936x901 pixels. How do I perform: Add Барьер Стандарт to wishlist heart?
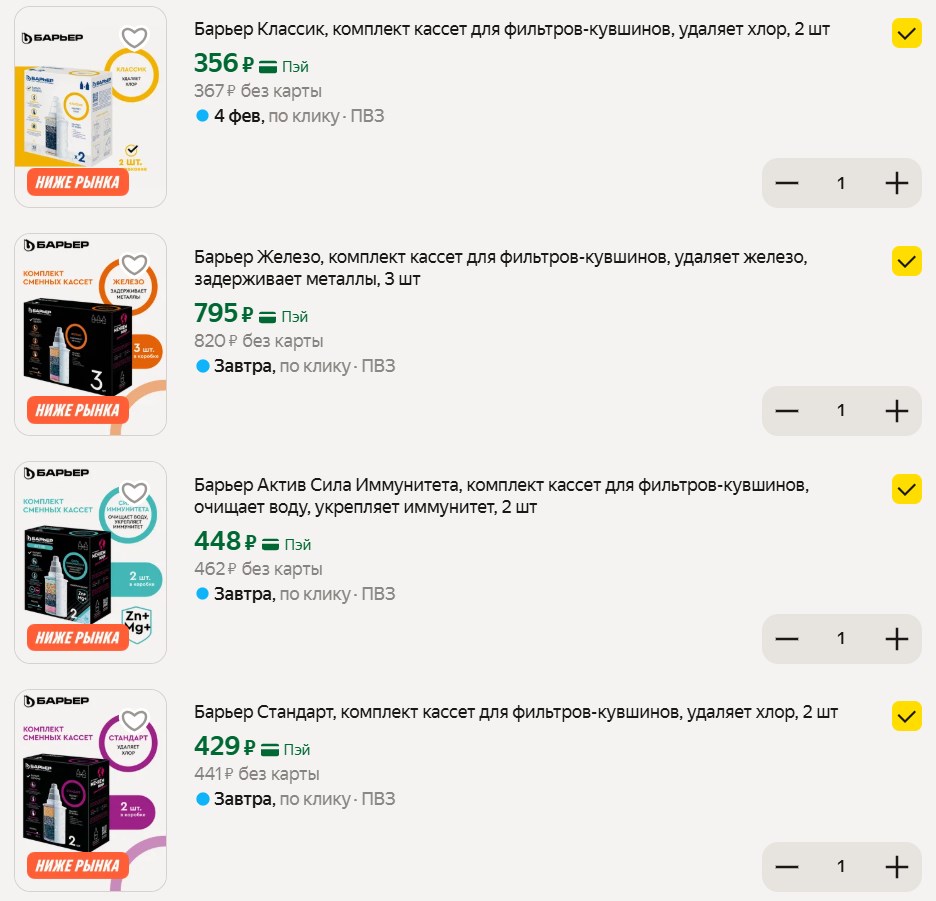click(x=134, y=721)
